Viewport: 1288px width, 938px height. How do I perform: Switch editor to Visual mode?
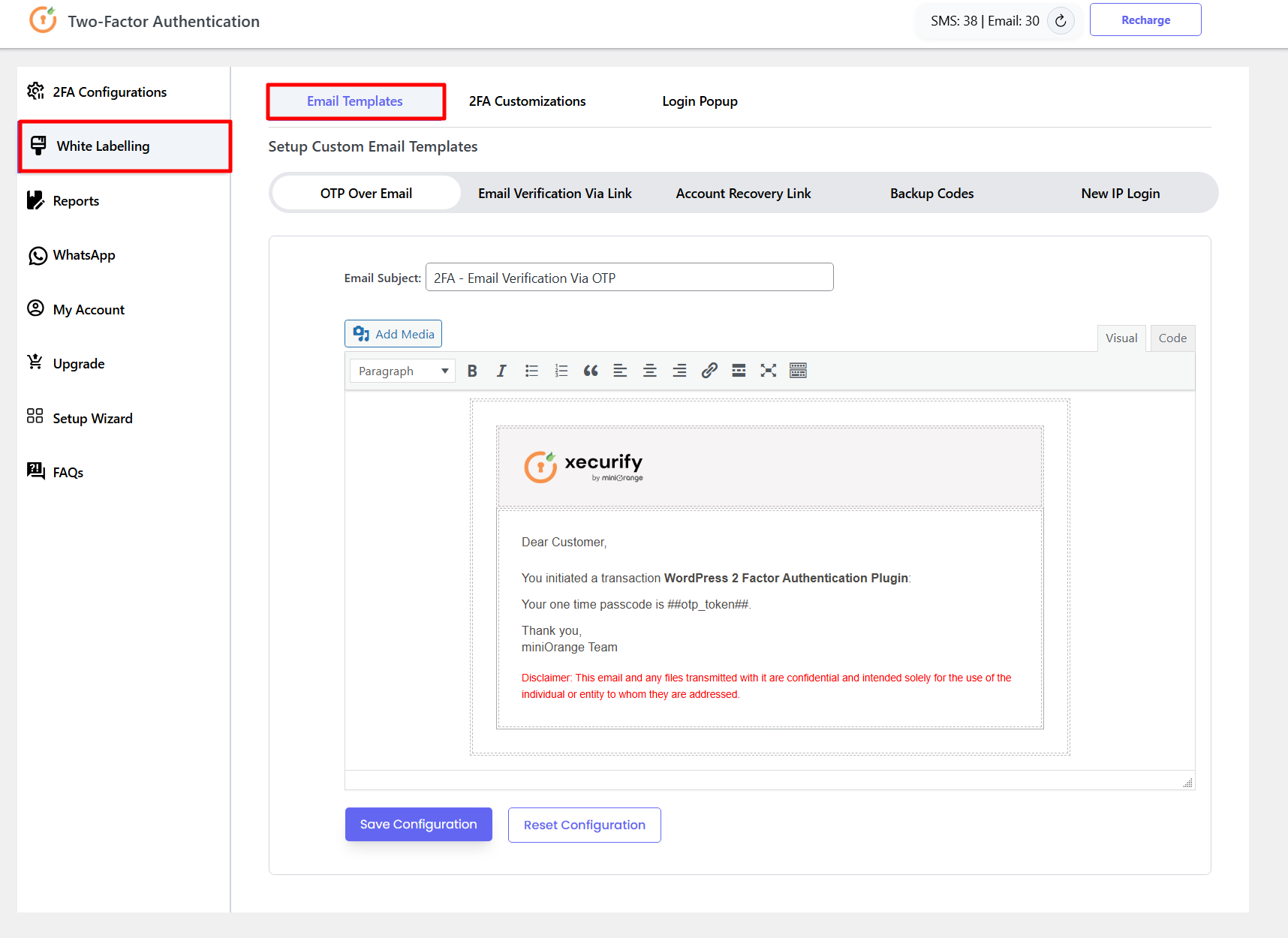pos(1121,338)
